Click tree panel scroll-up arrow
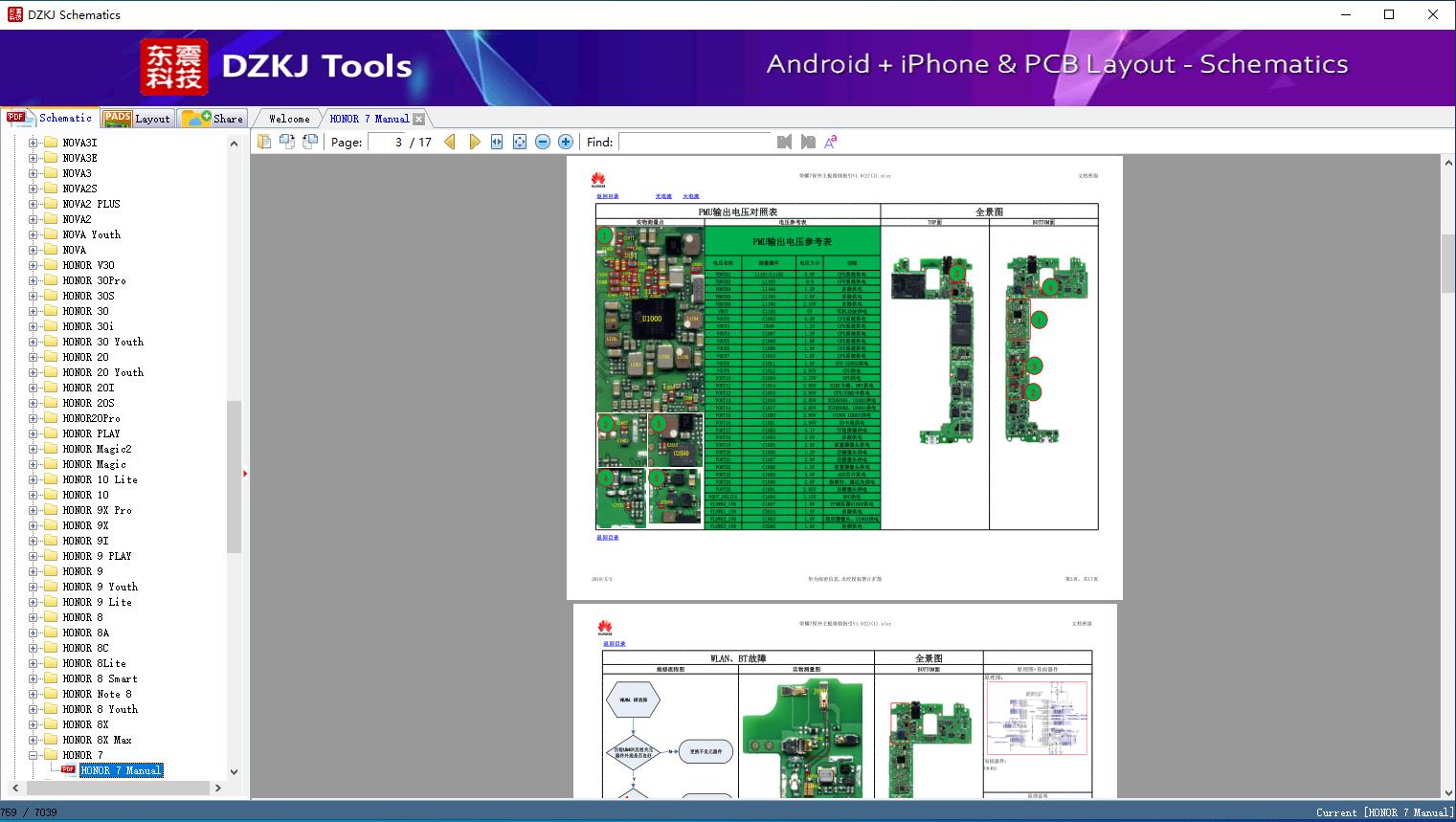Viewport: 1456px width, 822px height. click(234, 144)
